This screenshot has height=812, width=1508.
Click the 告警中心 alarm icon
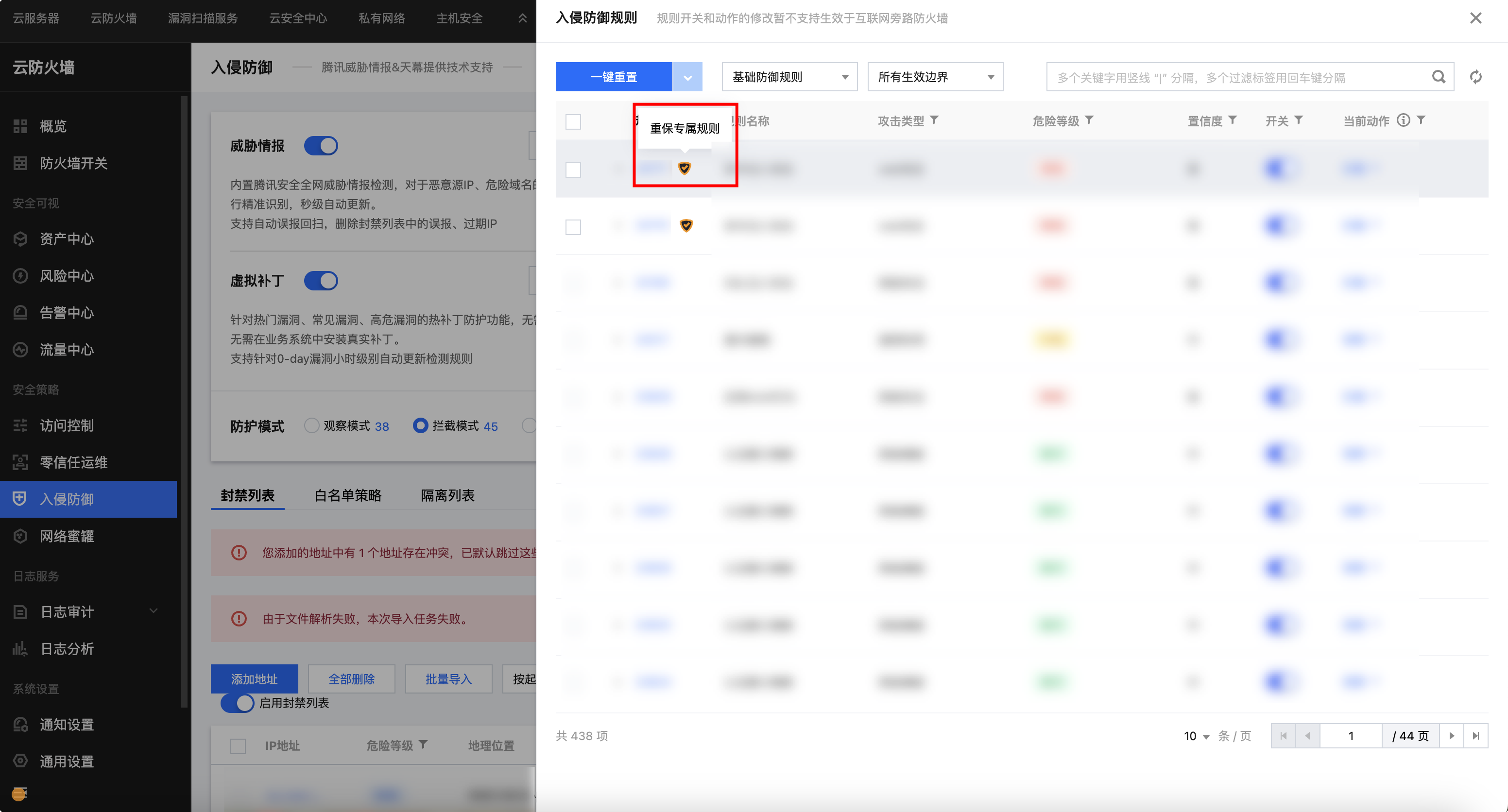coord(20,312)
